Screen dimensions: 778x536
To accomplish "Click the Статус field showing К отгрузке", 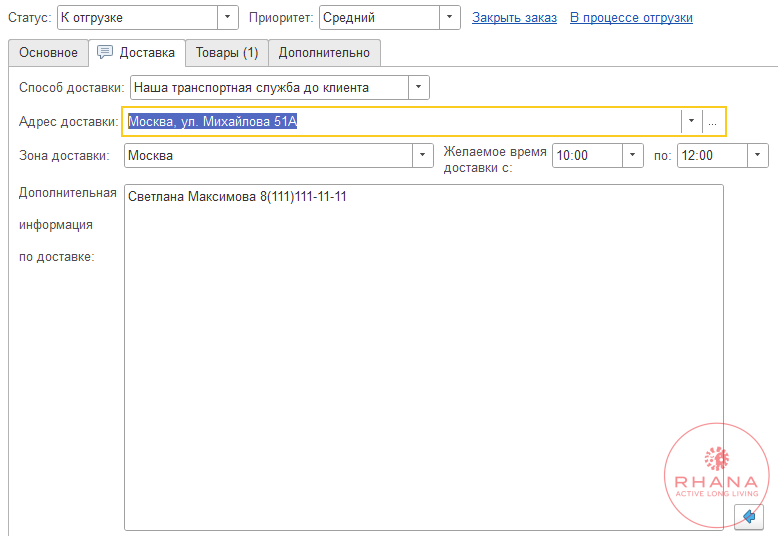I will (x=137, y=17).
